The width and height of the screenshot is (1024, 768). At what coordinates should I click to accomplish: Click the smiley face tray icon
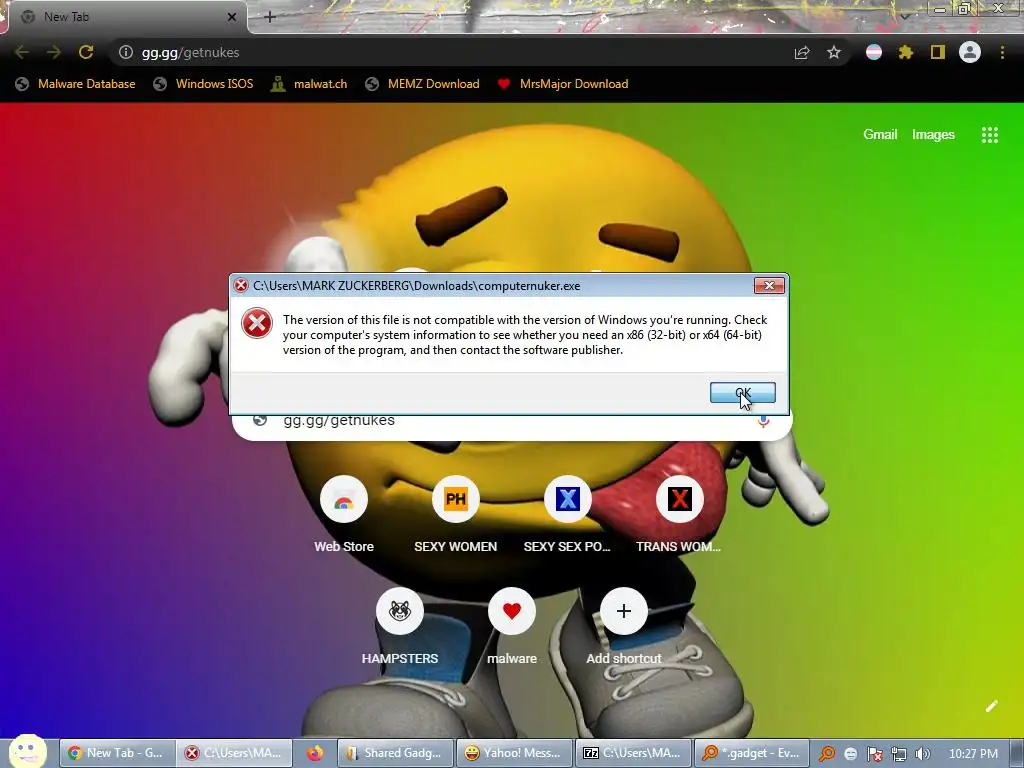click(x=850, y=754)
